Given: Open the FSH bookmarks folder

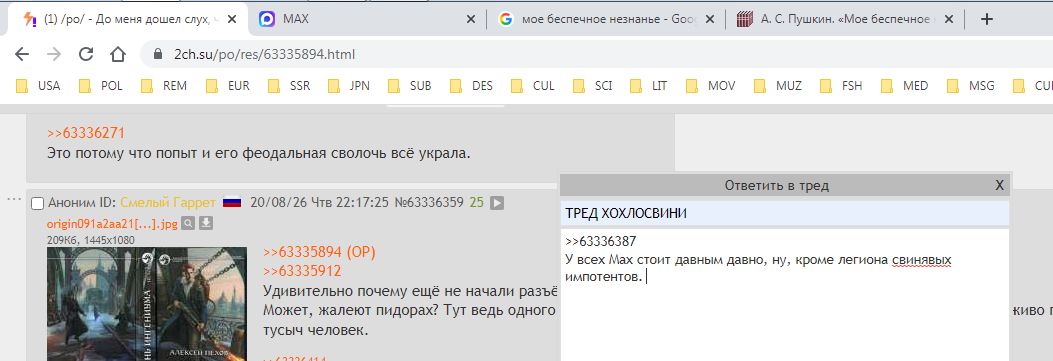Looking at the screenshot, I should click(841, 86).
